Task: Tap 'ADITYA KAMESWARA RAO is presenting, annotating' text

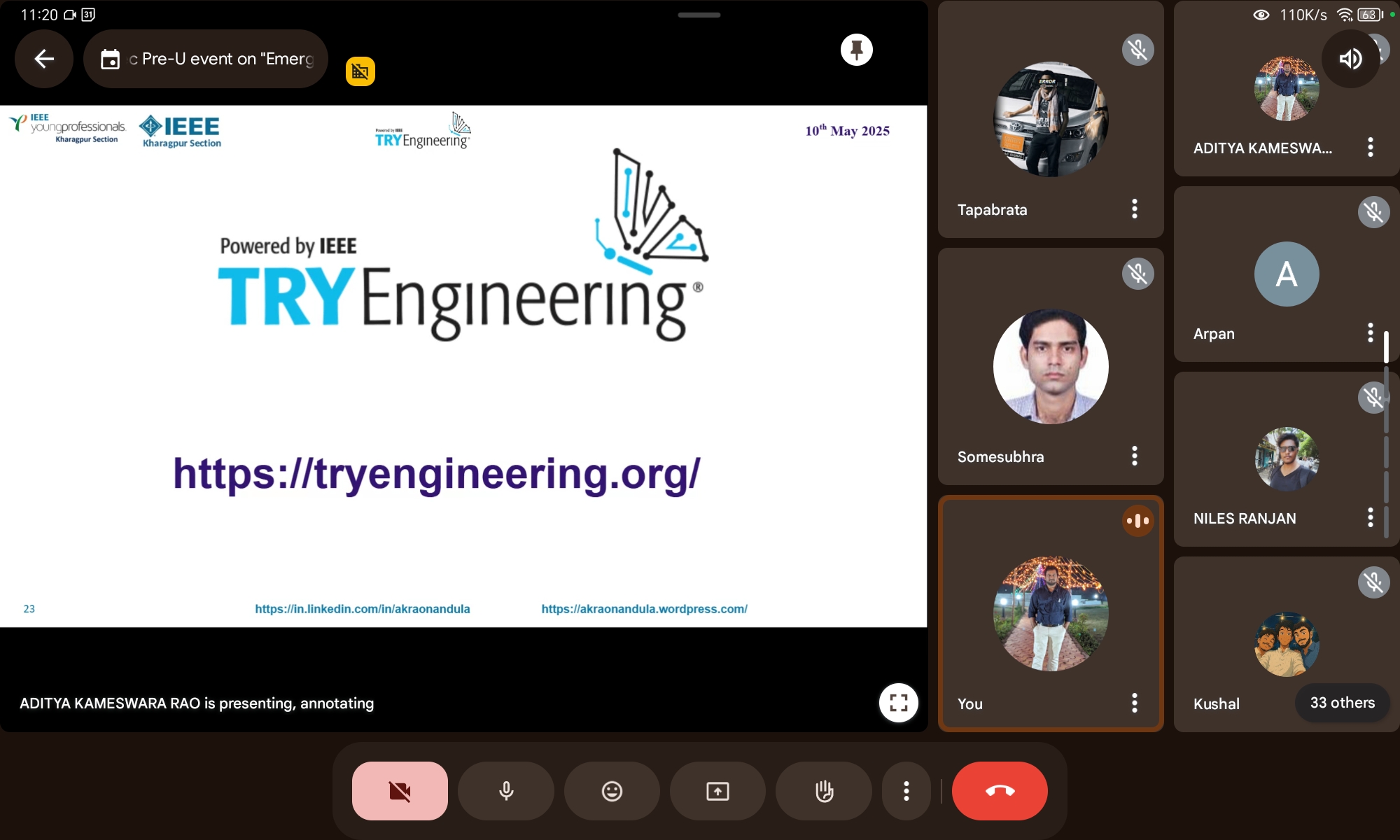Action: click(197, 703)
